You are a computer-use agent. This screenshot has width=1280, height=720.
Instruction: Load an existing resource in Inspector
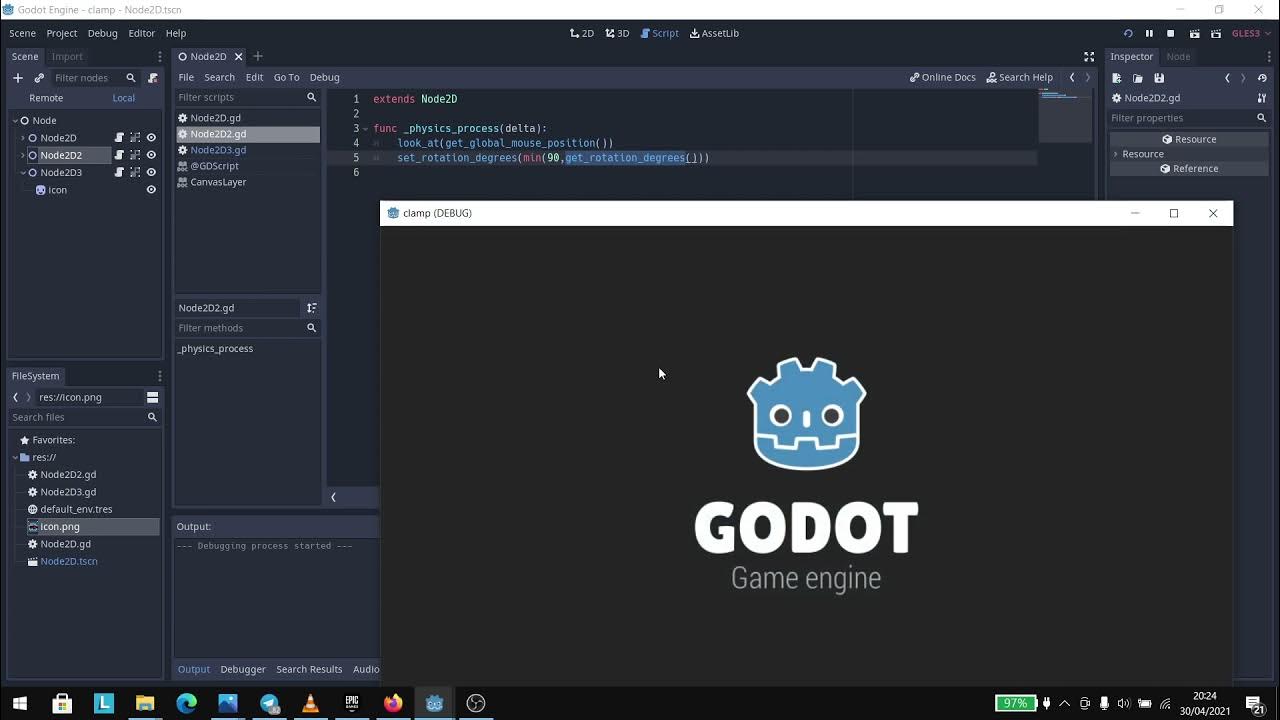click(1138, 77)
